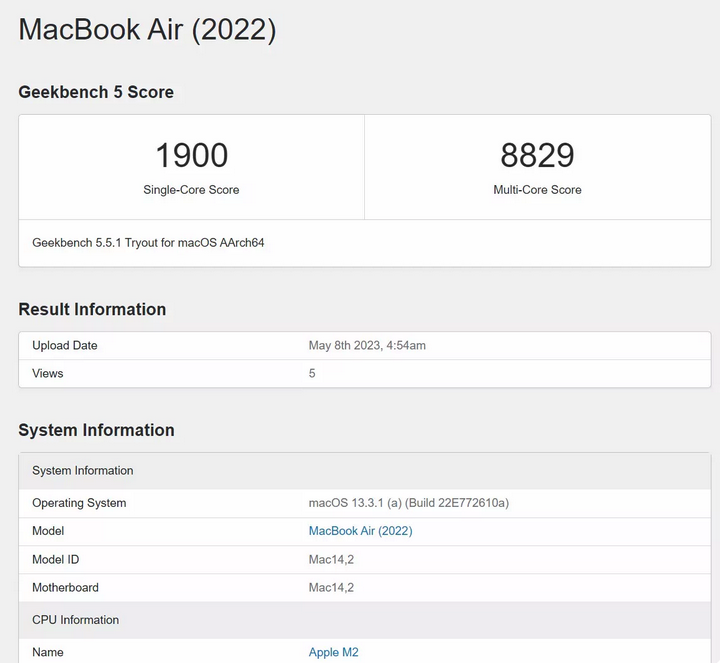Viewport: 720px width, 663px height.
Task: Click the System Information table header row
Action: tap(365, 471)
